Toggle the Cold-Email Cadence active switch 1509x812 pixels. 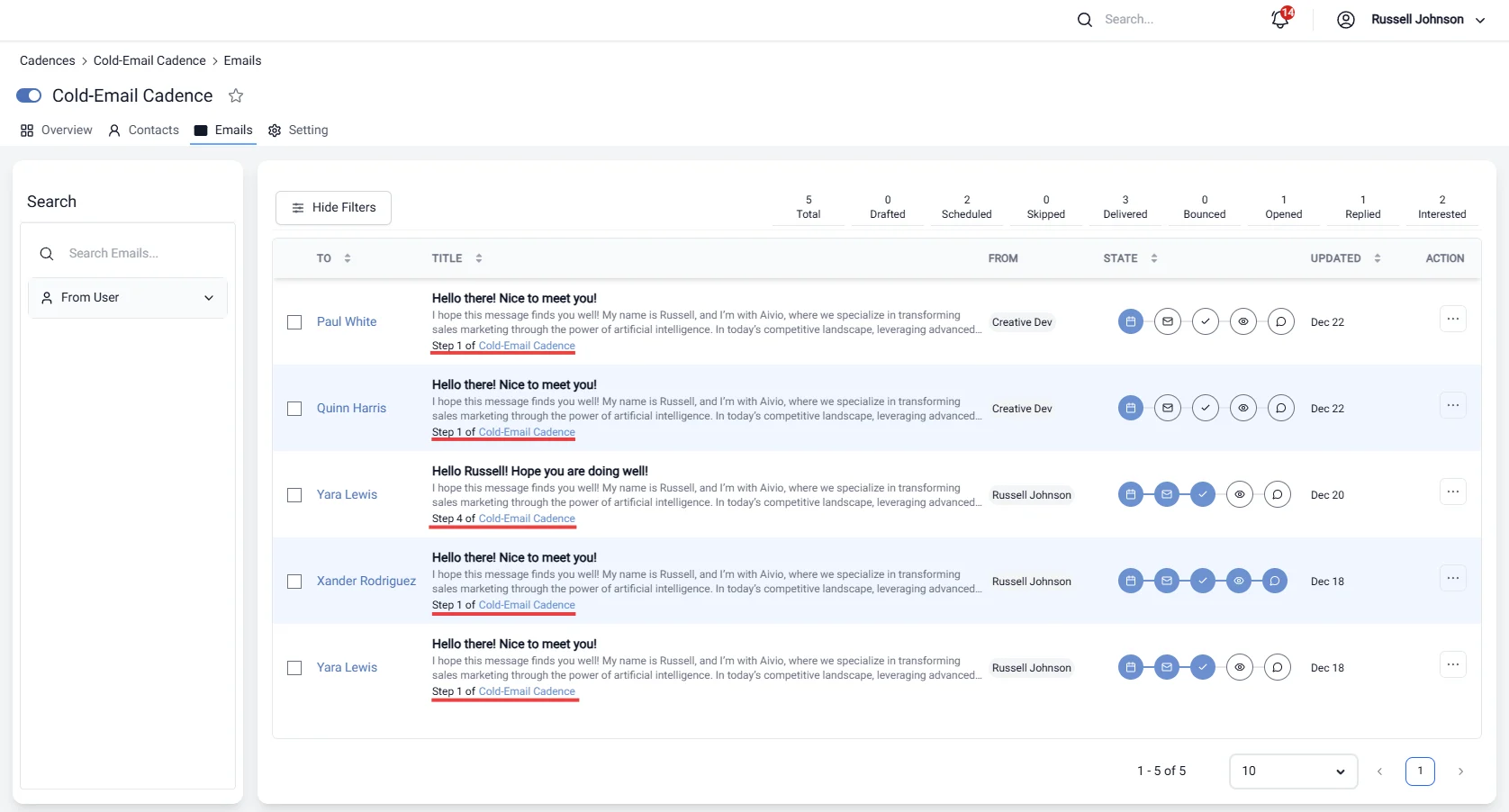29,95
